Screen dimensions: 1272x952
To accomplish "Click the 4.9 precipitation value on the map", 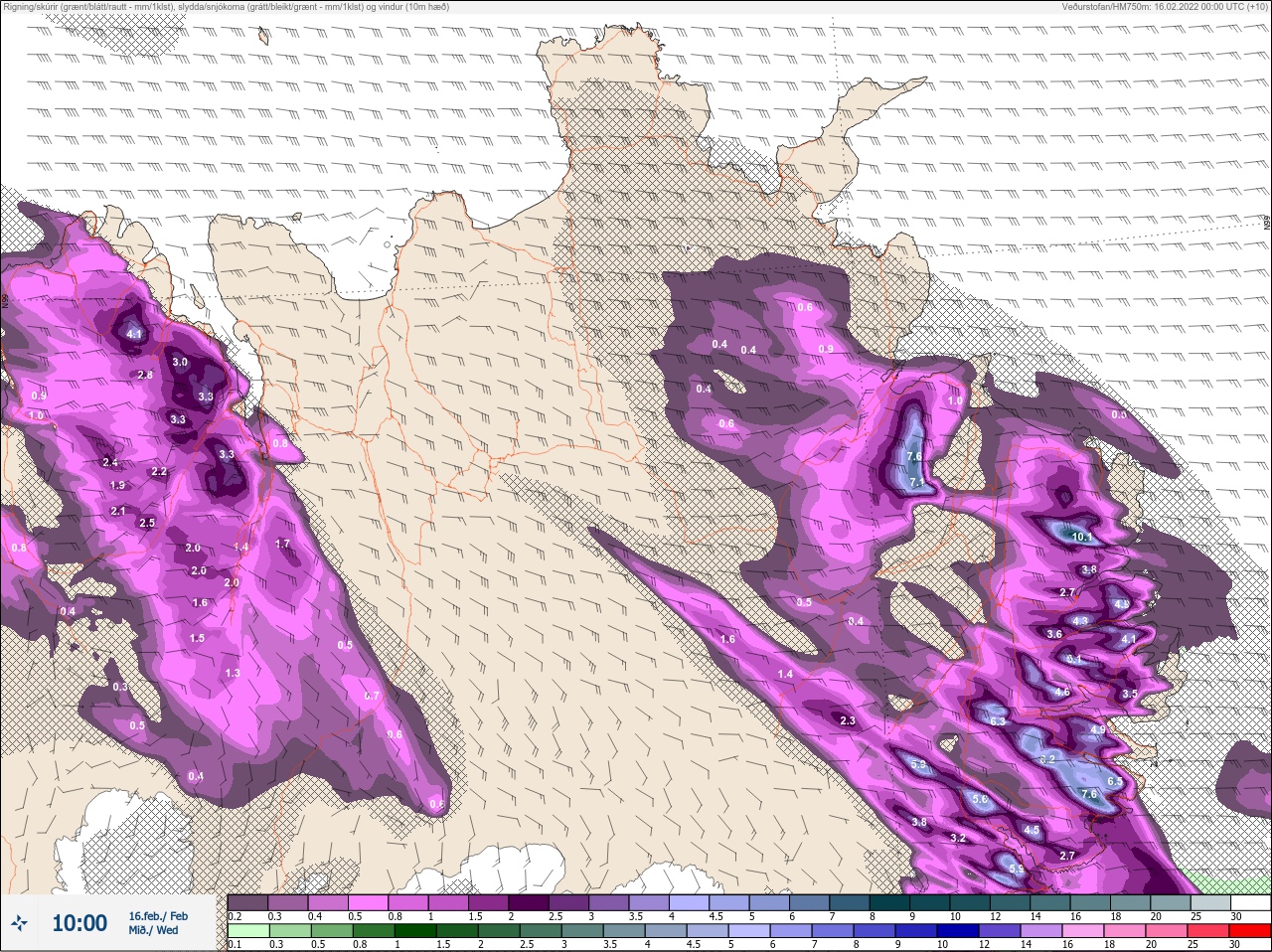I will 1097,730.
